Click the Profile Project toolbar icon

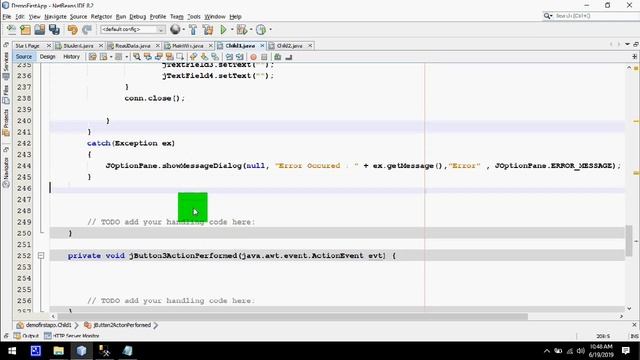(x=261, y=29)
